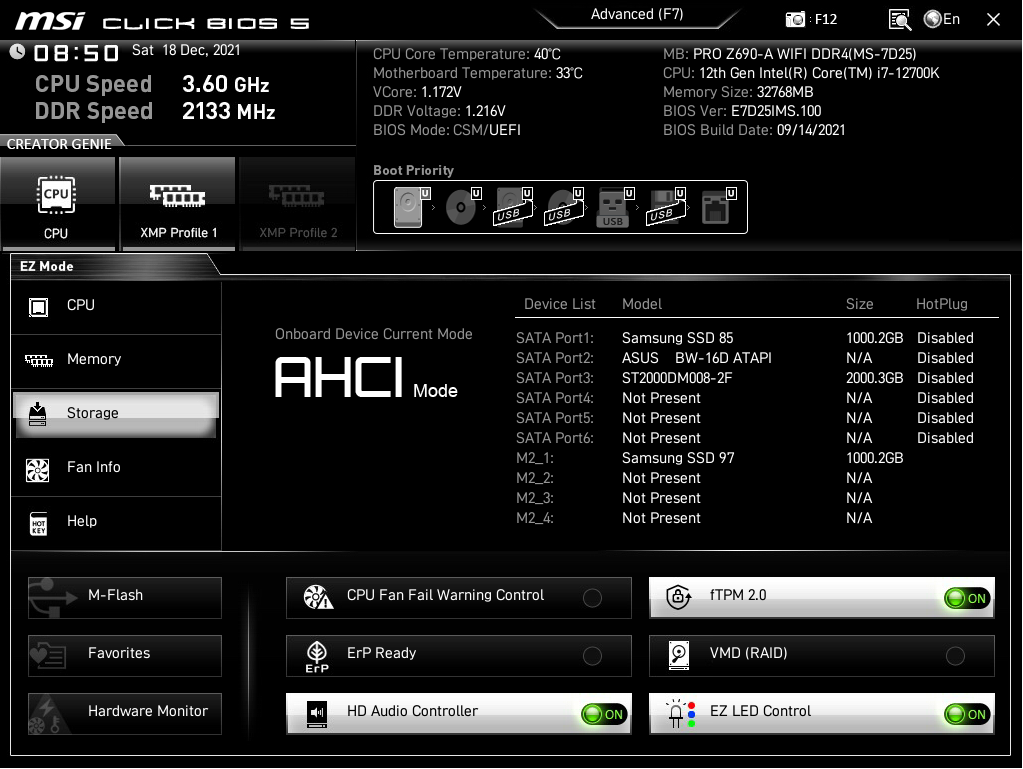Viewport: 1023px width, 769px height.
Task: Select the USB hard disk boot device icon
Action: [513, 207]
